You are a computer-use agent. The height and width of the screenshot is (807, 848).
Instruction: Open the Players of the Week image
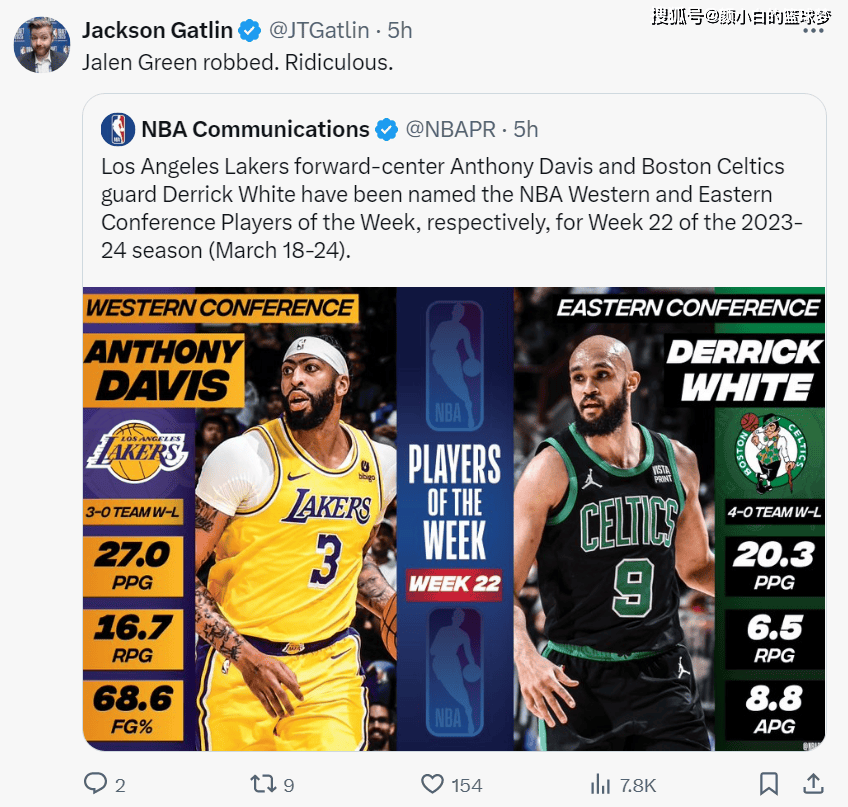454,518
